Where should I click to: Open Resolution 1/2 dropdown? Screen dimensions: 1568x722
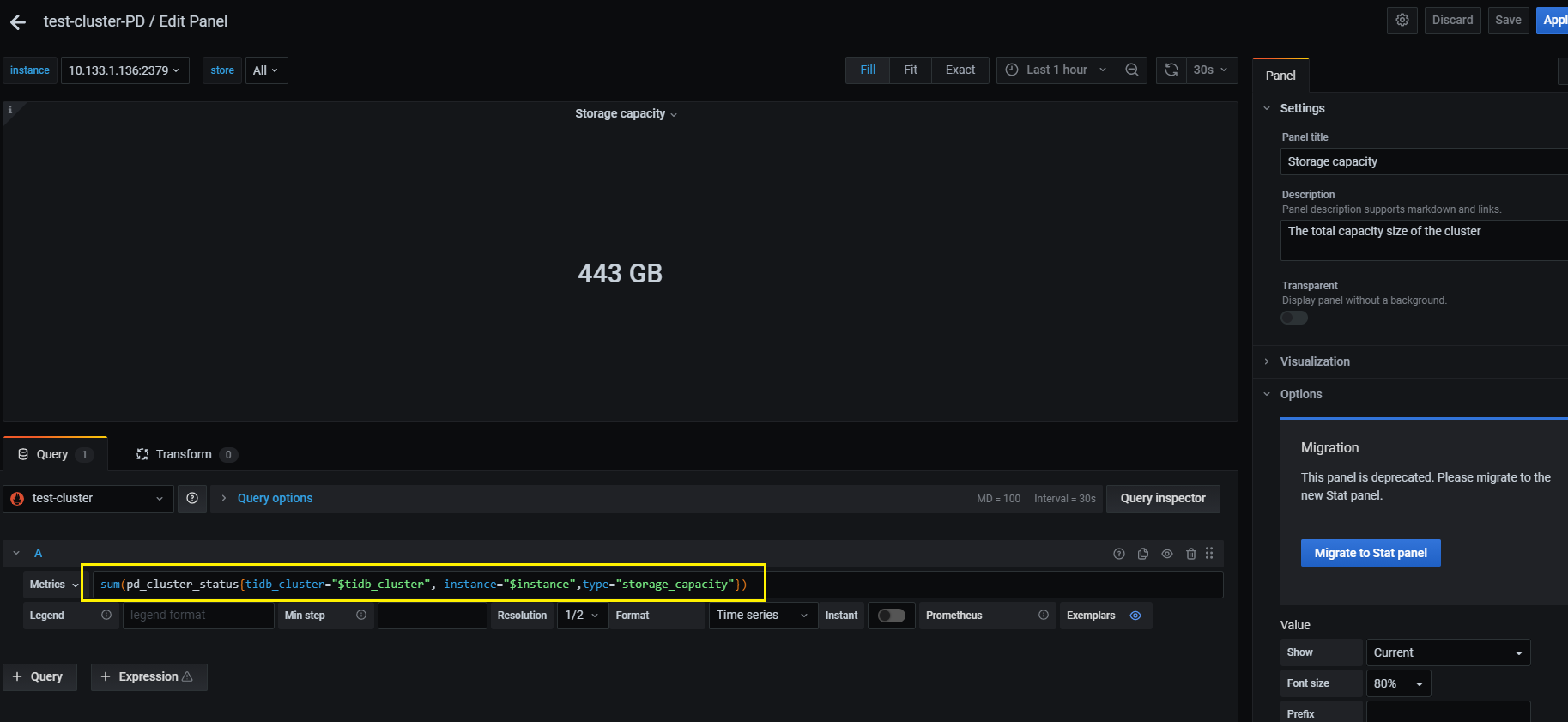coord(583,616)
